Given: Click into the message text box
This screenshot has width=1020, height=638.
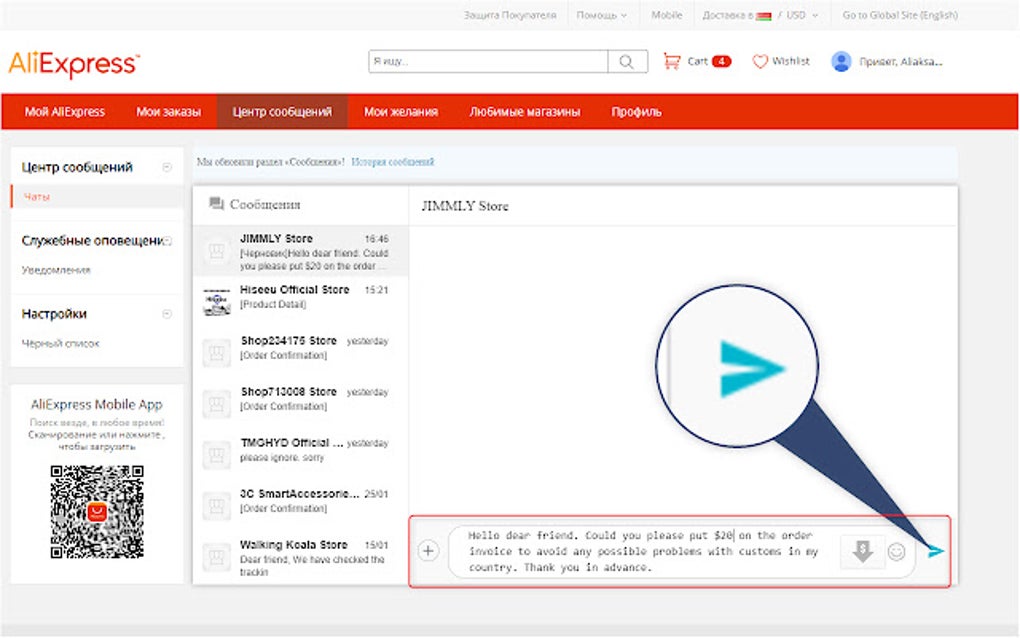Looking at the screenshot, I should tap(644, 552).
